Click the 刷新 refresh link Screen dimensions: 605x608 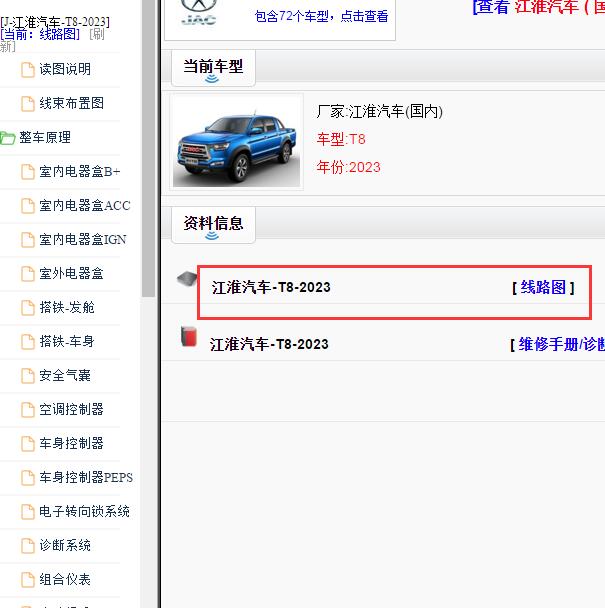[x=97, y=35]
